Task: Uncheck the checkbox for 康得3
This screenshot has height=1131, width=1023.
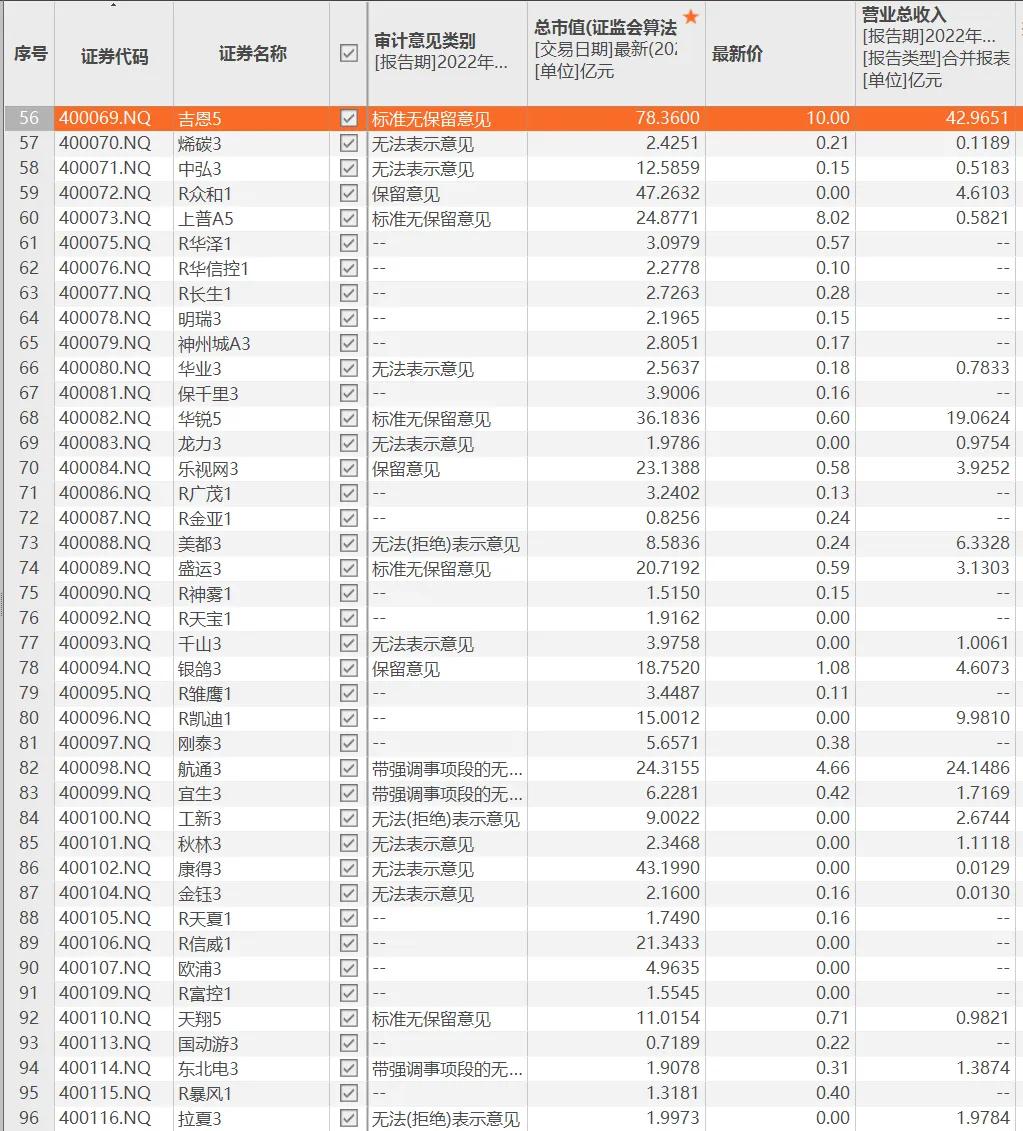Action: coord(347,868)
